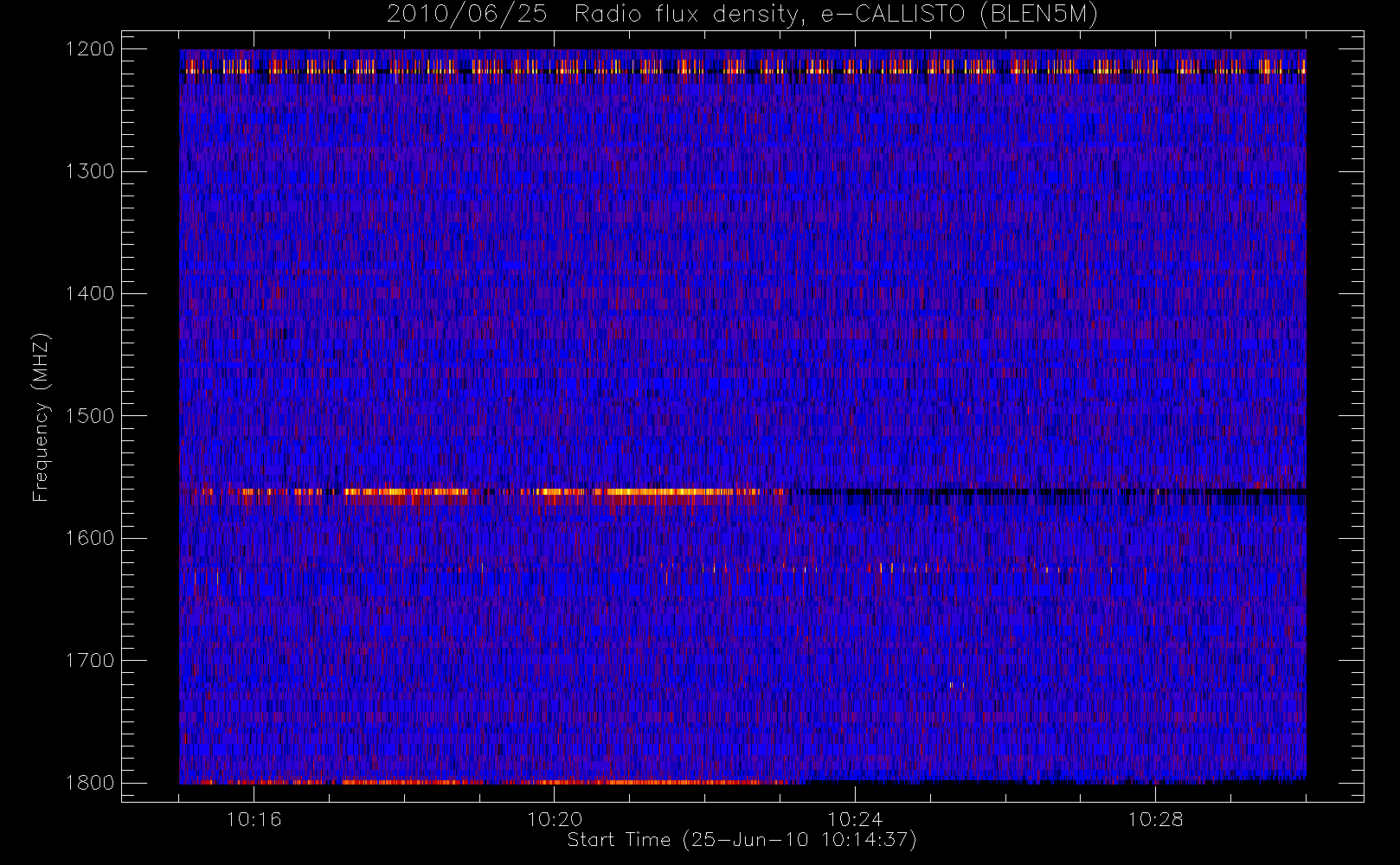1400x865 pixels.
Task: Click the 'Start Time (25-Jun-10 10:14:37)' label
Action: coord(742,840)
